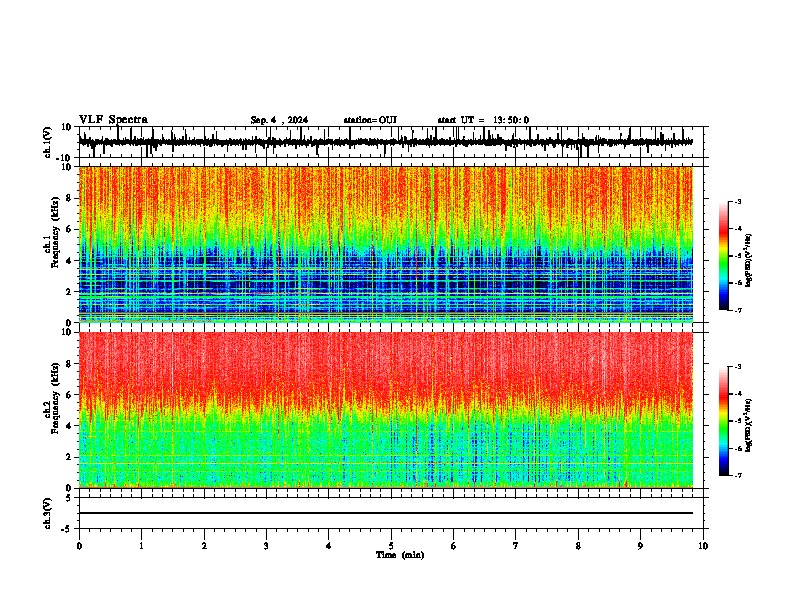Click the ch.3 flat voltage line
792x612 pixels.
click(386, 513)
